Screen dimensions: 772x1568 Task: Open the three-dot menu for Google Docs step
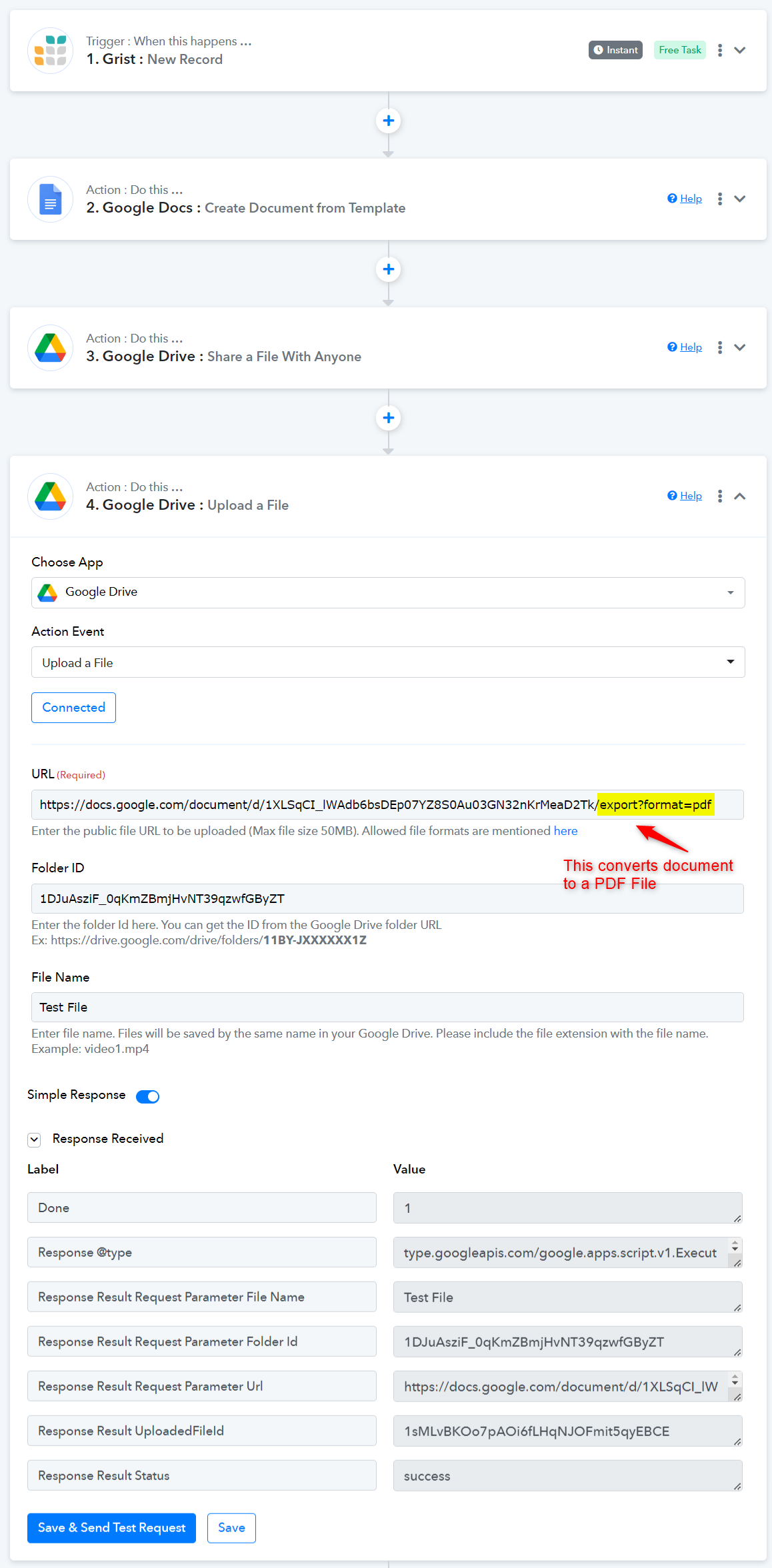(720, 199)
